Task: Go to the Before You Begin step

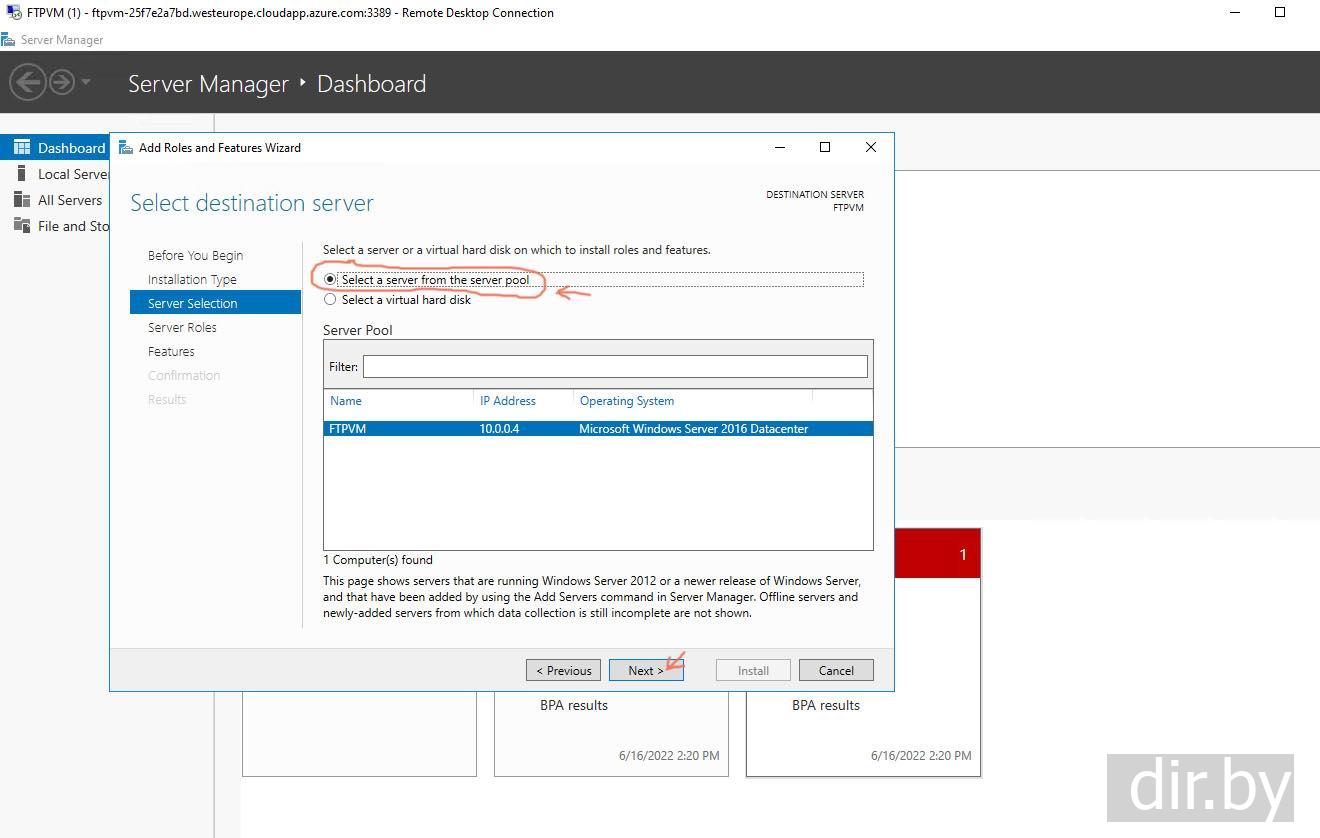Action: click(195, 256)
